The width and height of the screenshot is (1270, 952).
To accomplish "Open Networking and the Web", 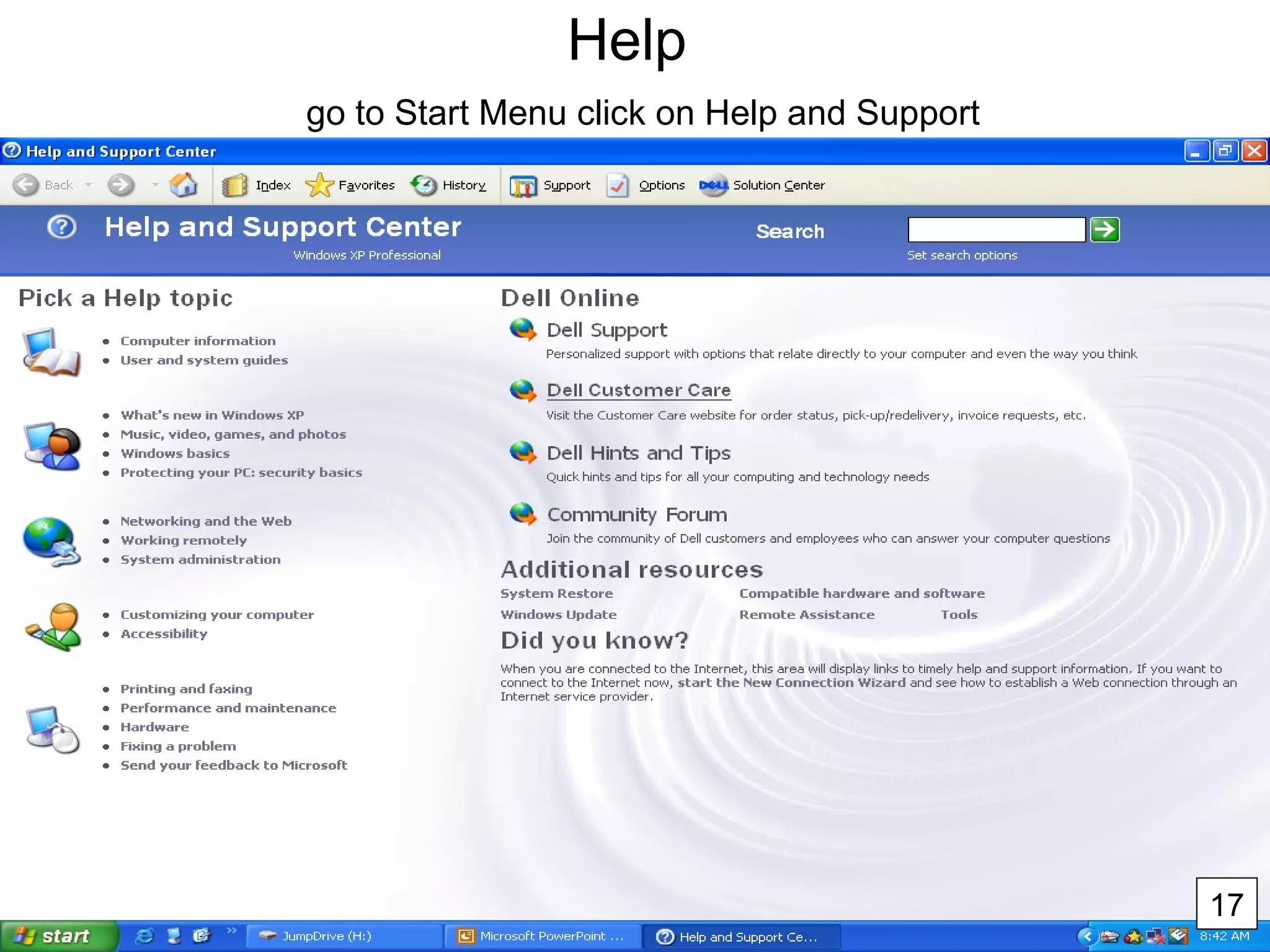I will 206,521.
